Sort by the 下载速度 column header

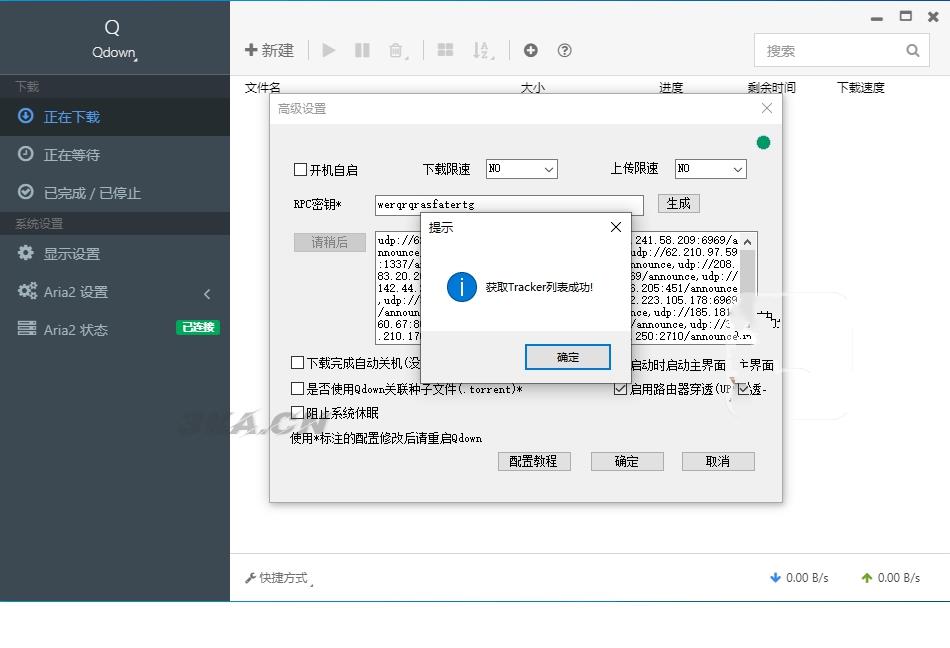(x=861, y=88)
